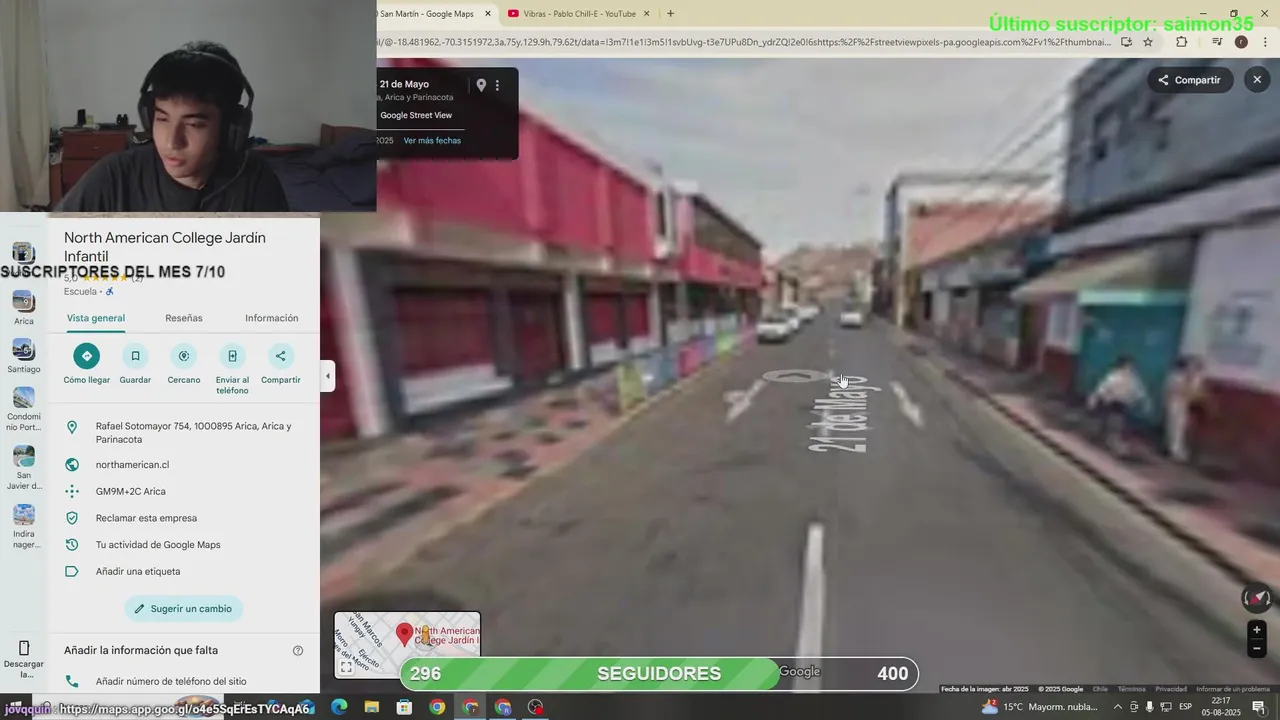Click Privacidad link in footer
Screen dimensions: 1280x720
1171,689
